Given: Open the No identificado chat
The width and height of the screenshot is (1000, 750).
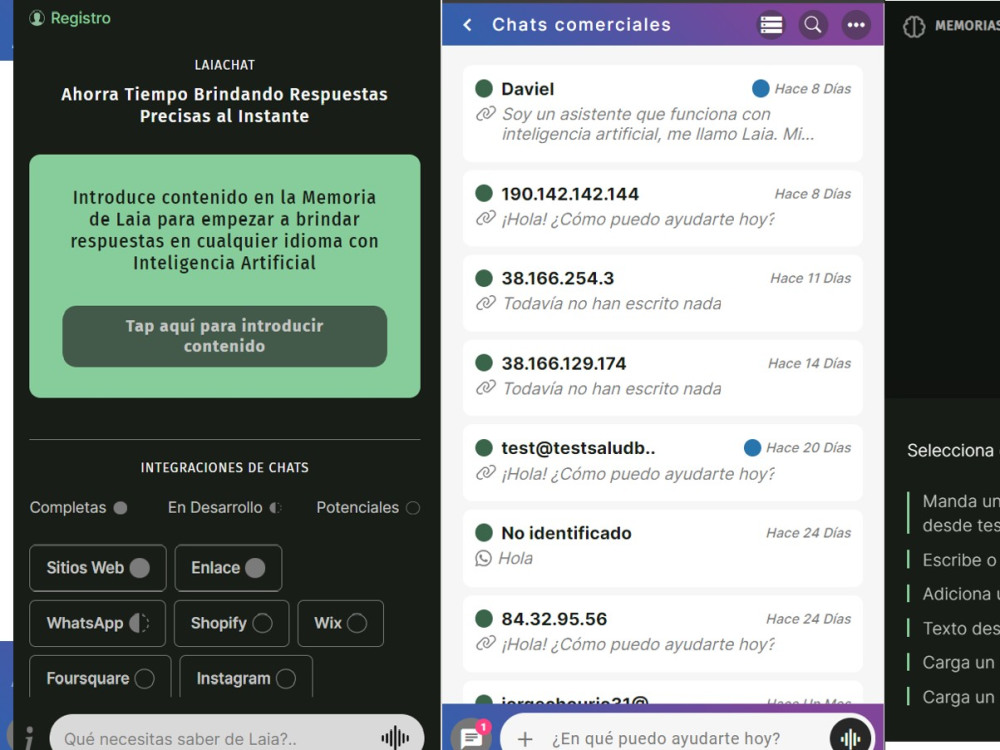Looking at the screenshot, I should tap(663, 548).
